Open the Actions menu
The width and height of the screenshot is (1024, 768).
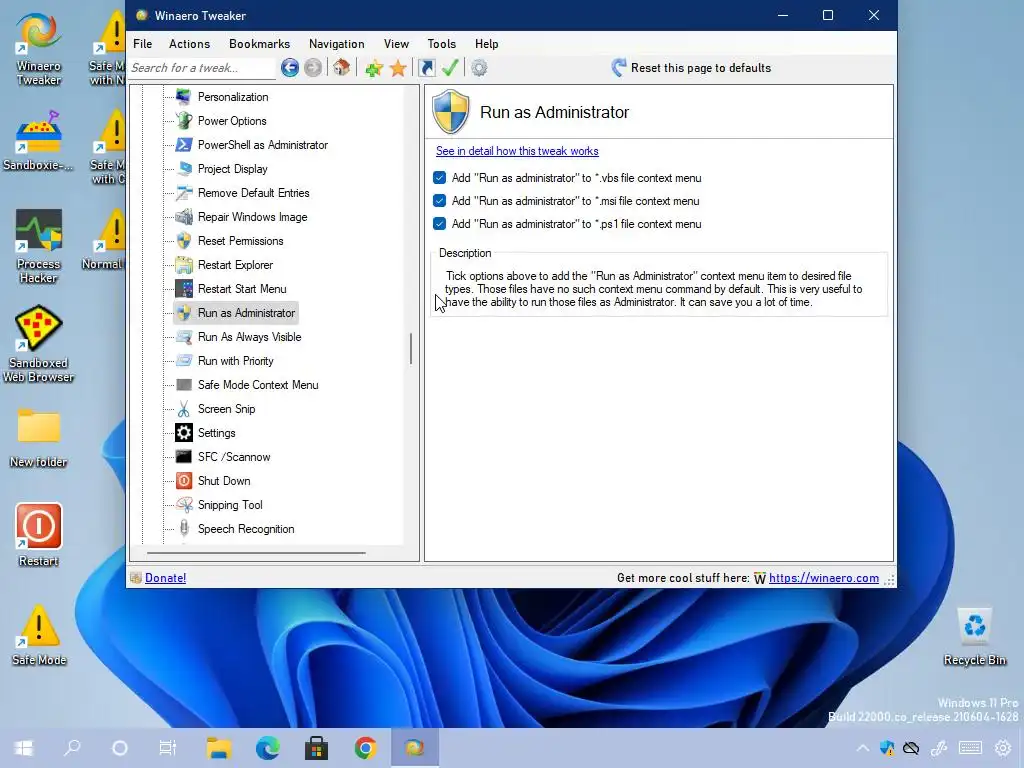point(189,44)
